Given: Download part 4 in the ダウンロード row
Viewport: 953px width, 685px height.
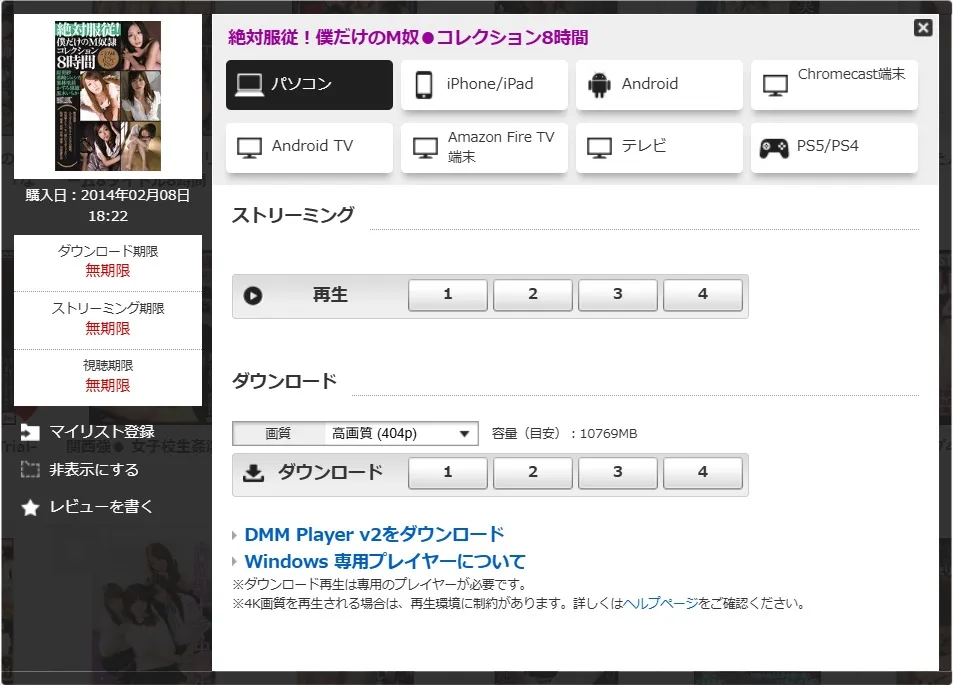Looking at the screenshot, I should click(x=703, y=473).
